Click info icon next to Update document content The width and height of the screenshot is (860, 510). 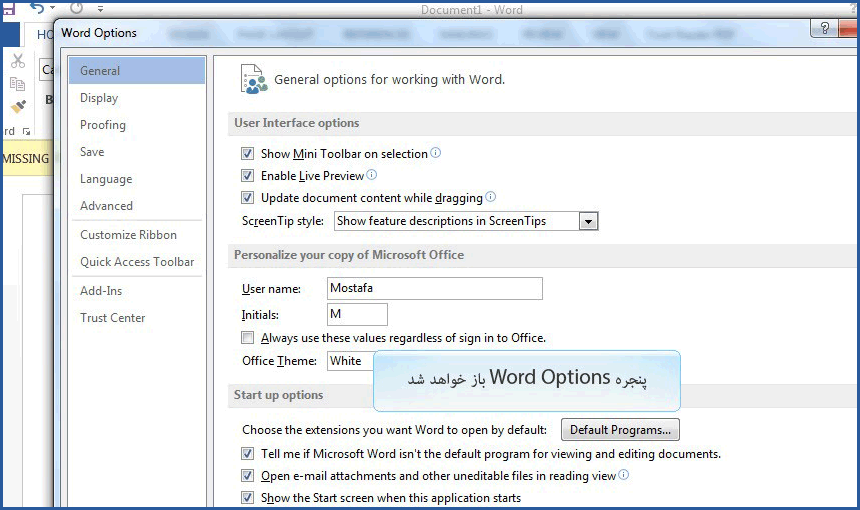tap(491, 196)
